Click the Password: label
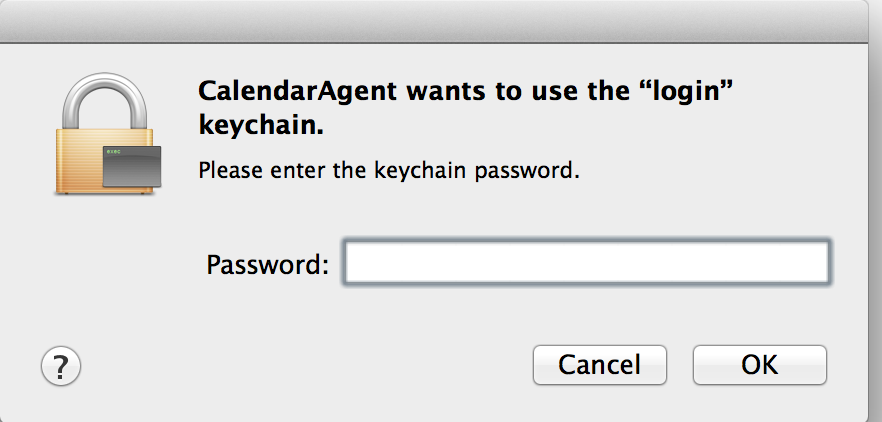The image size is (882, 422). point(267,265)
